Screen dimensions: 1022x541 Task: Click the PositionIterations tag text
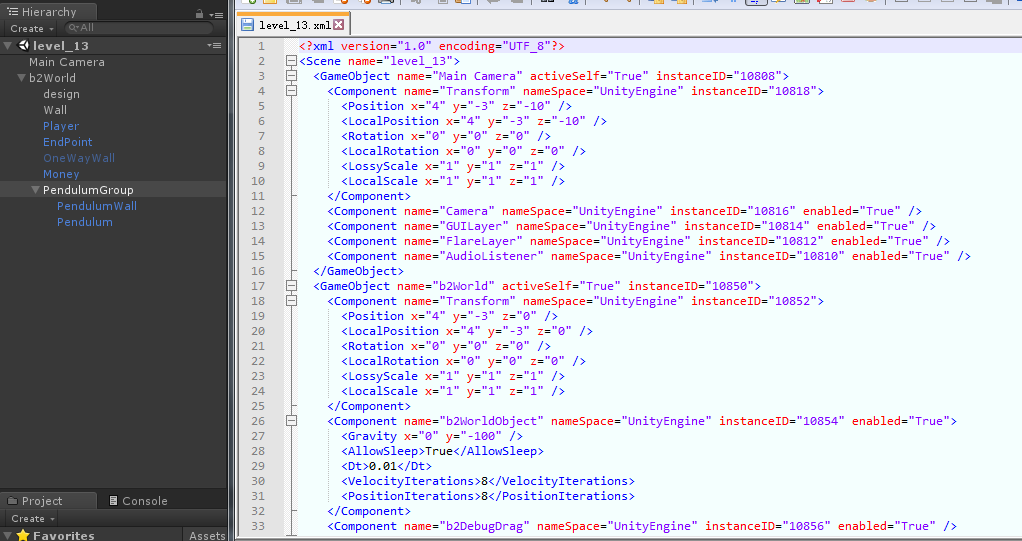pyautogui.click(x=411, y=495)
